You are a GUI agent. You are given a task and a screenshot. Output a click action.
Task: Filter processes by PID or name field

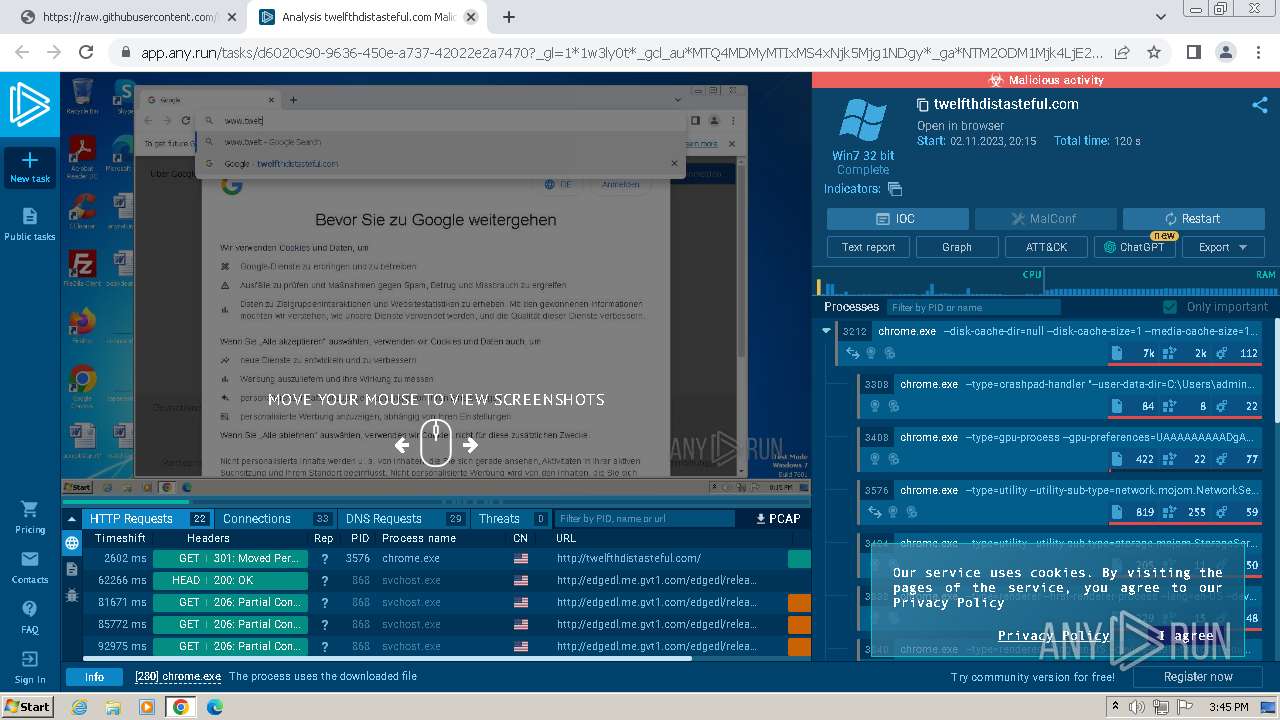972,307
